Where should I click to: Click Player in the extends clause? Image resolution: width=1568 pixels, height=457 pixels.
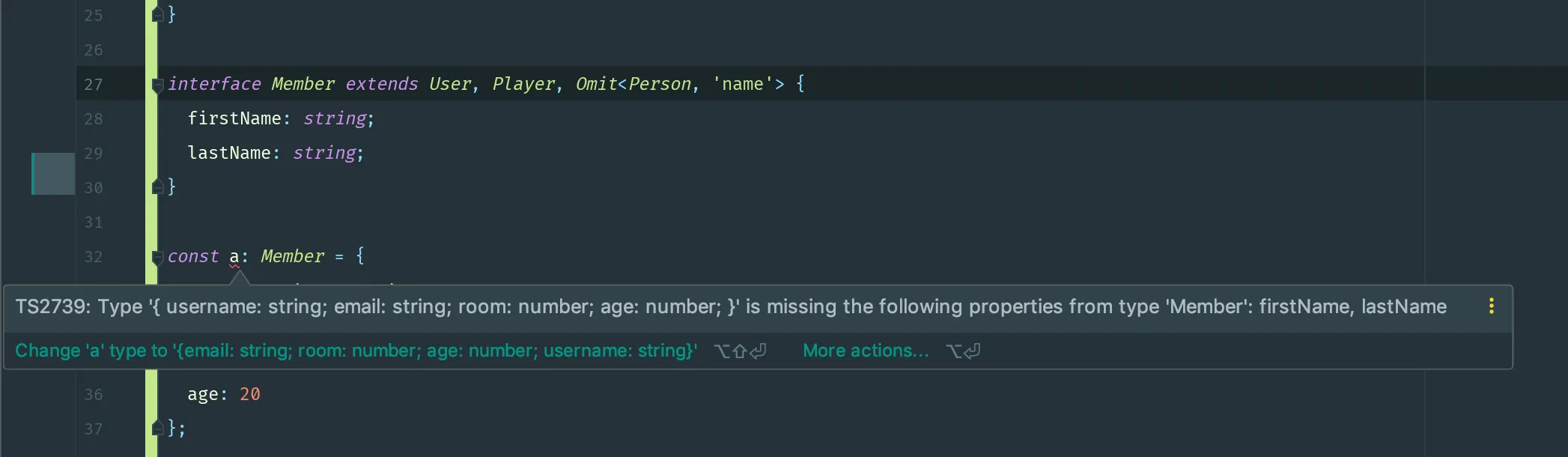(523, 85)
